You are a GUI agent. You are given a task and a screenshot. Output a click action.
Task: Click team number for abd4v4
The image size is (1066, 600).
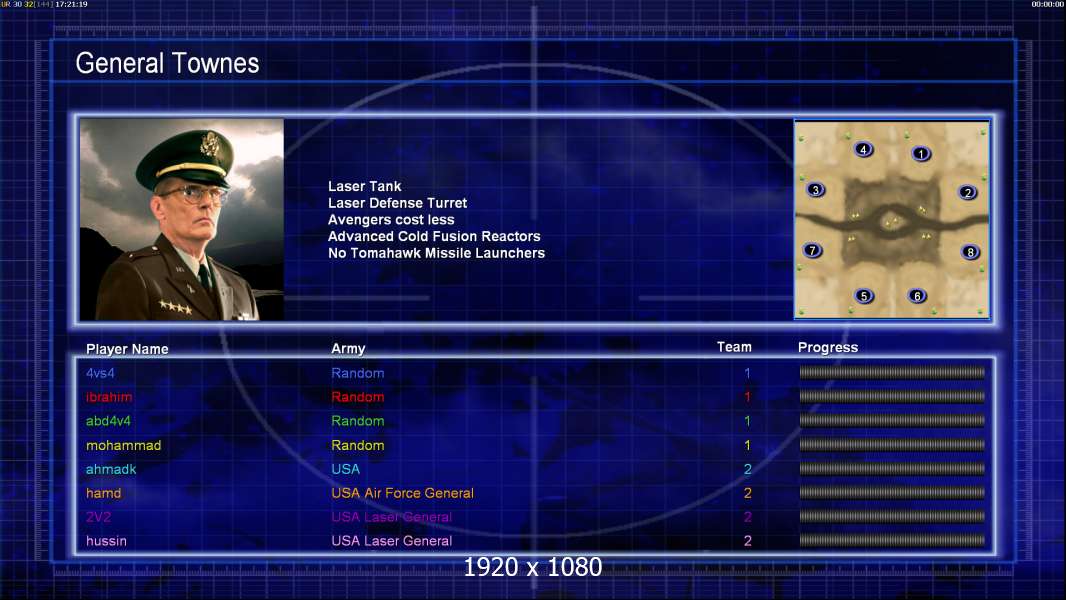pos(747,421)
